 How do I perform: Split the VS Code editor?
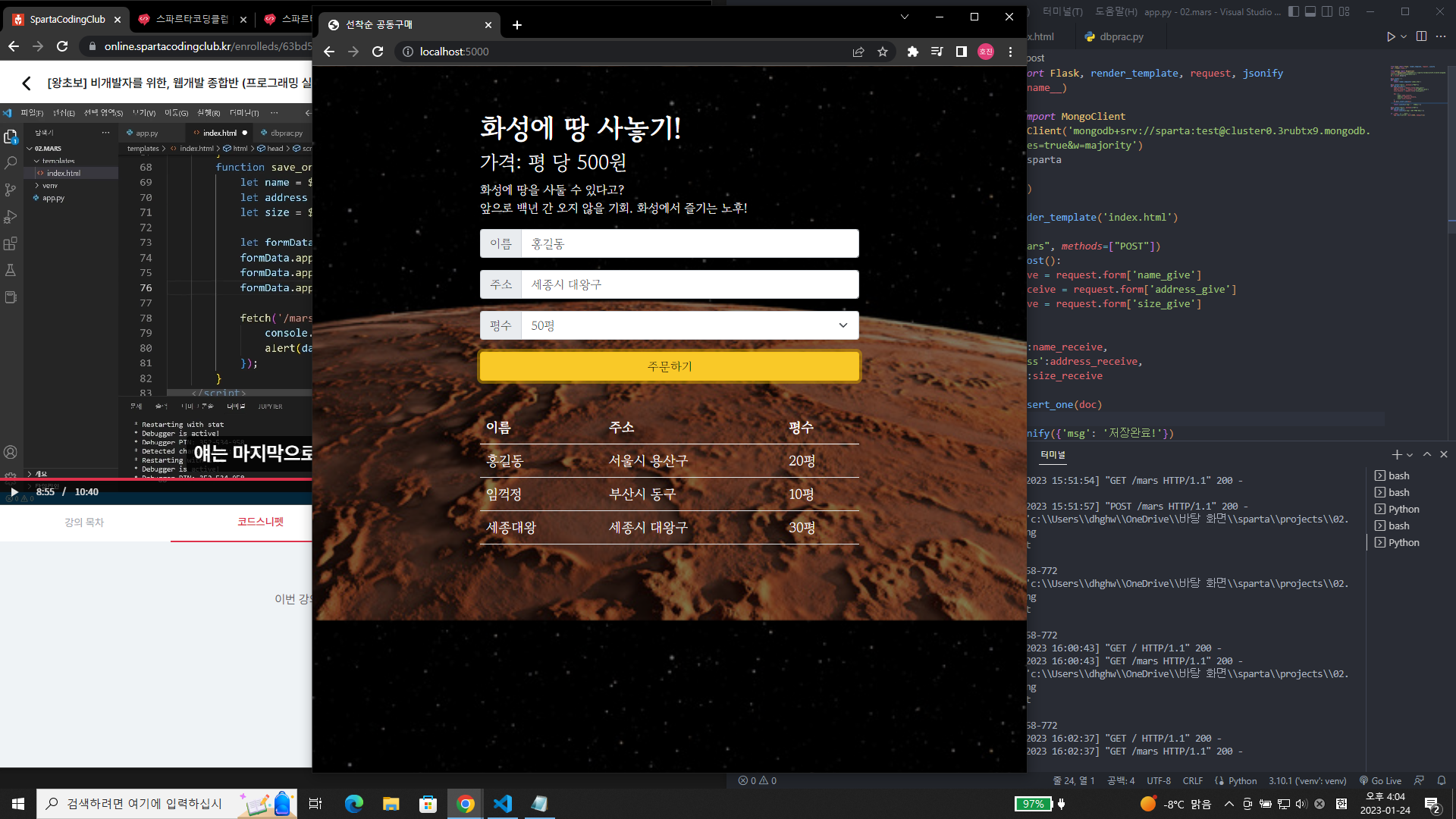pyautogui.click(x=1422, y=36)
